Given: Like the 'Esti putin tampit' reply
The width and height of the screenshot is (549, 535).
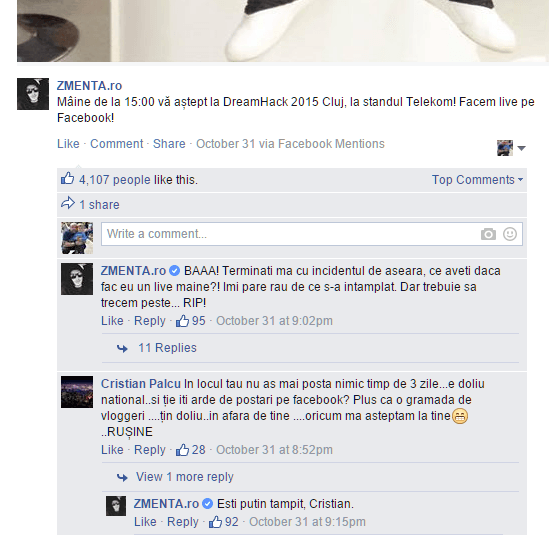Looking at the screenshot, I should (x=145, y=522).
